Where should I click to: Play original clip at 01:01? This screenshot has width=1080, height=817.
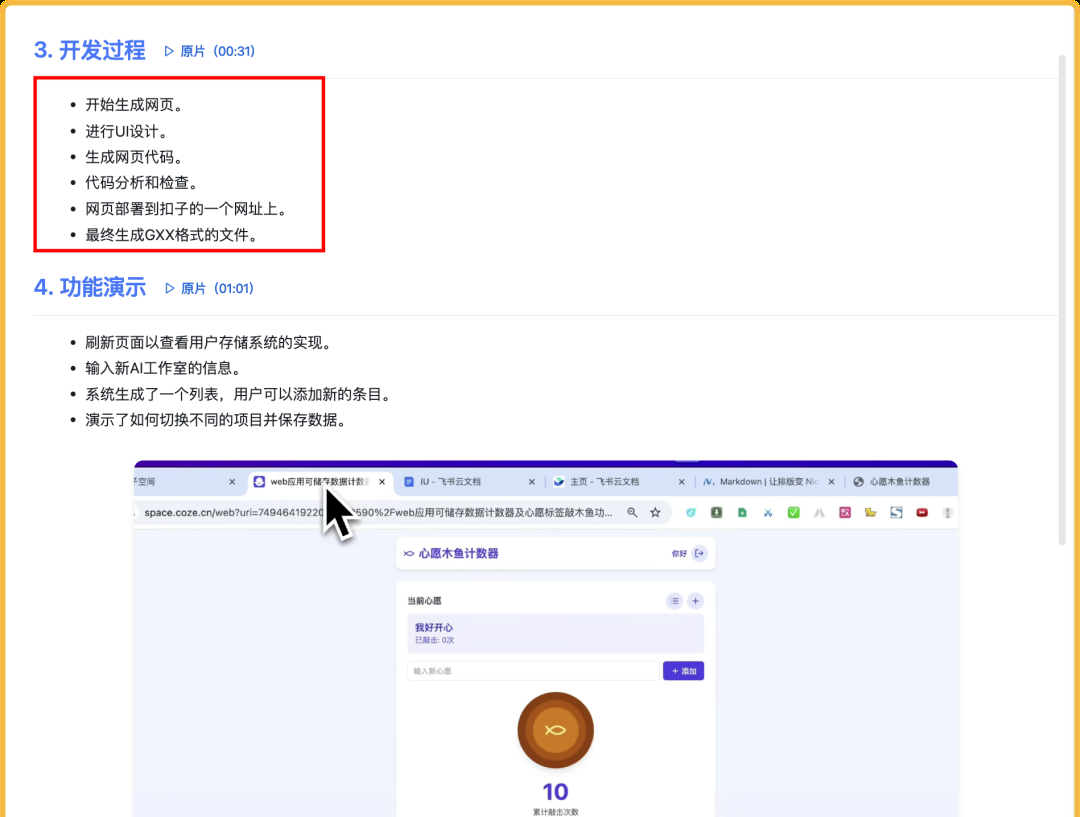pyautogui.click(x=209, y=288)
